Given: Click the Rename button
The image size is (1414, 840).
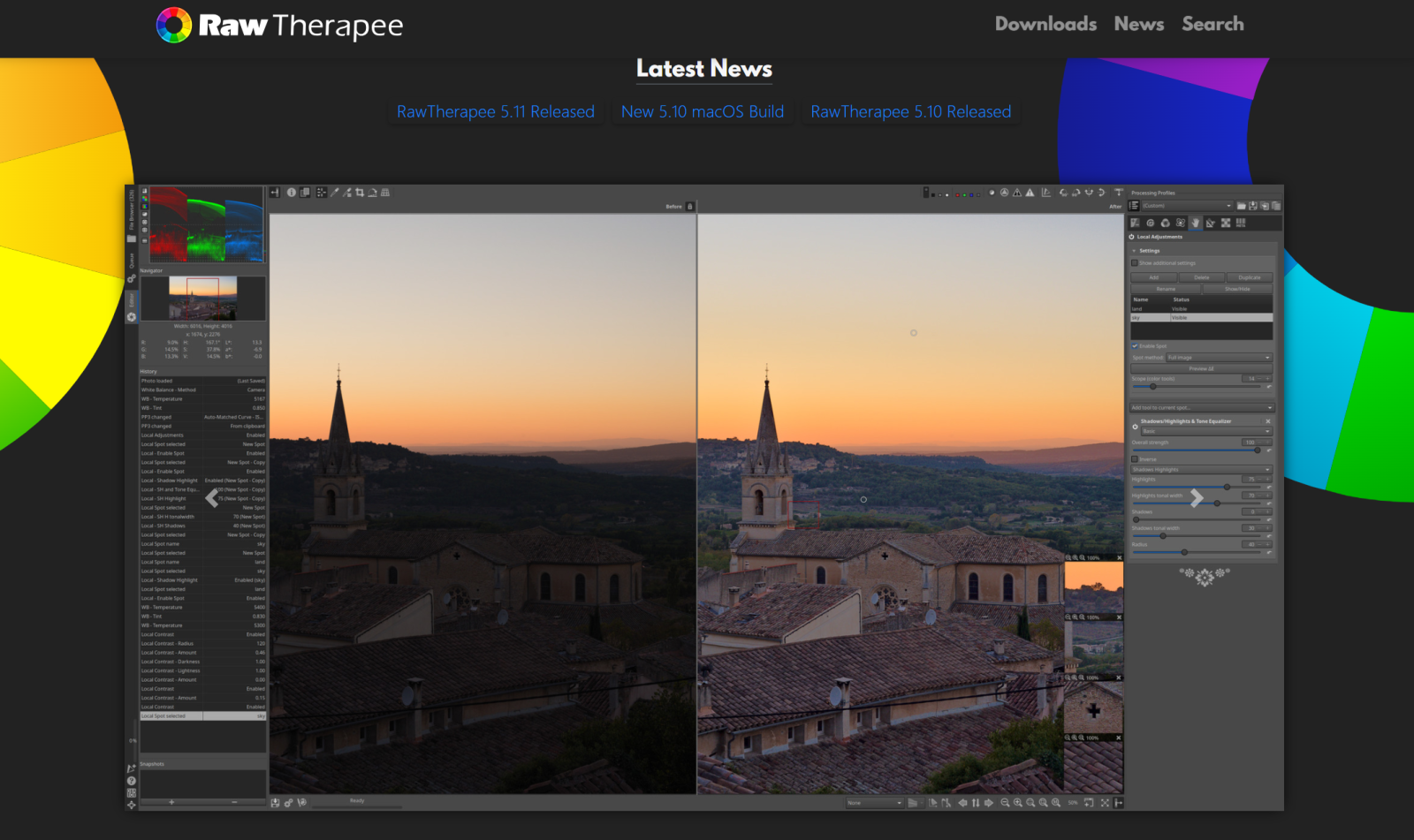Looking at the screenshot, I should point(1167,289).
